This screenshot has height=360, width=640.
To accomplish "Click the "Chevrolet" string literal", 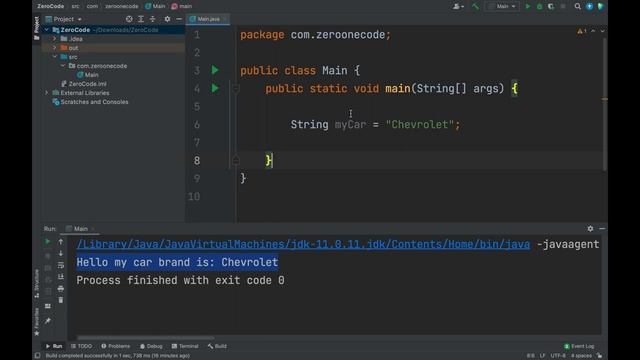I will point(420,124).
